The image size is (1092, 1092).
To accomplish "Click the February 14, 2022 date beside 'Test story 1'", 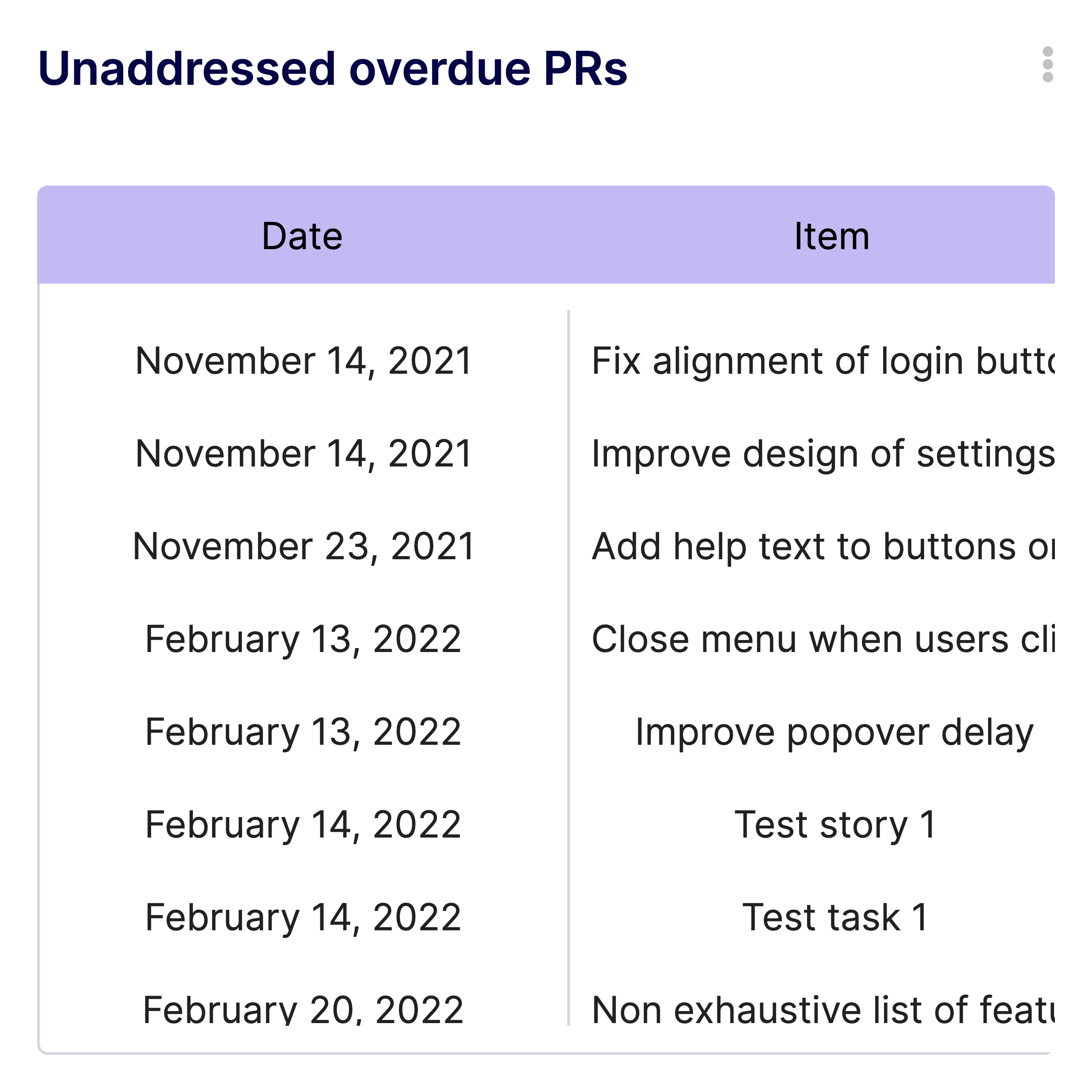I will (x=303, y=824).
